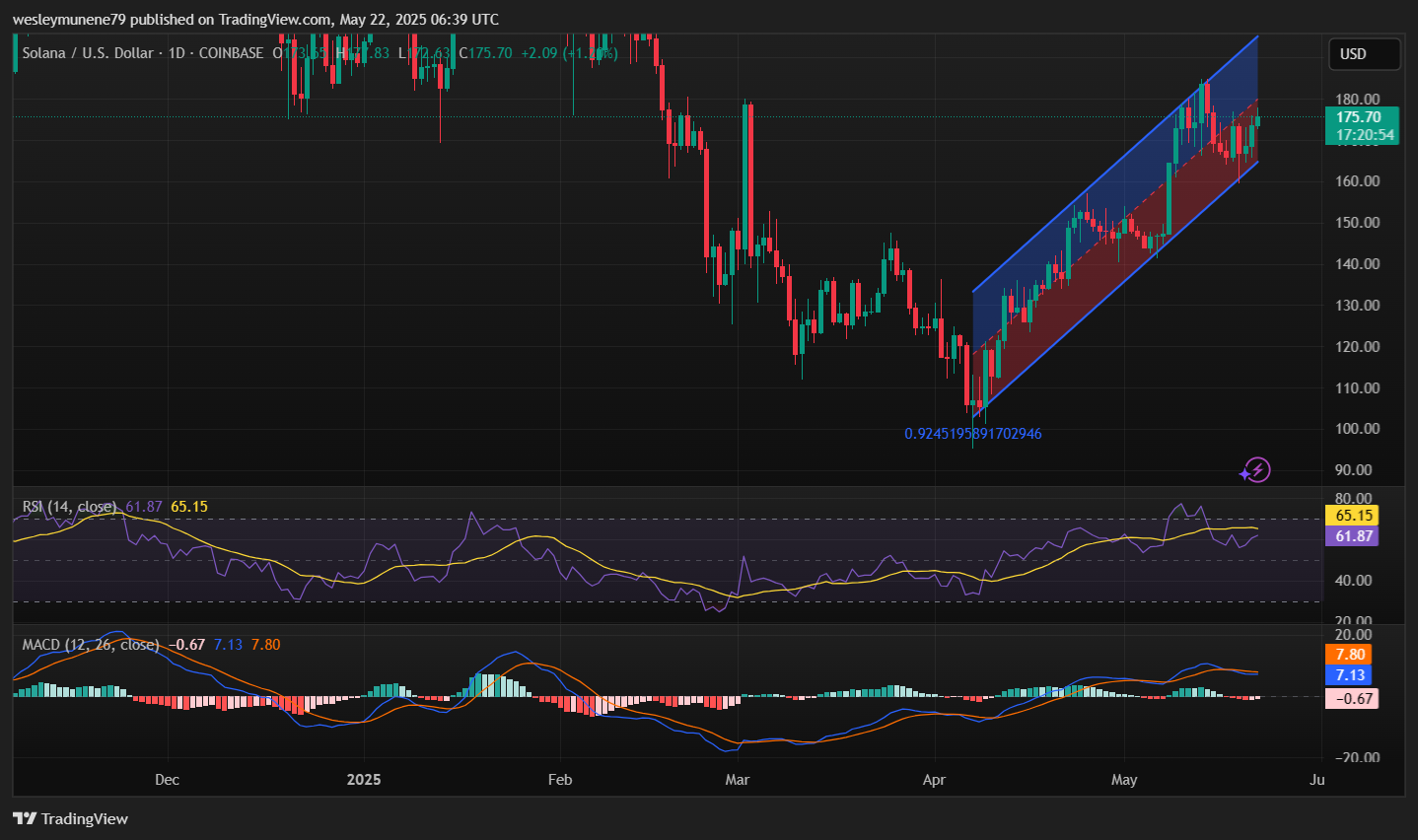Click the pink -0.67 histogram value tag
1418x840 pixels.
pyautogui.click(x=1353, y=699)
